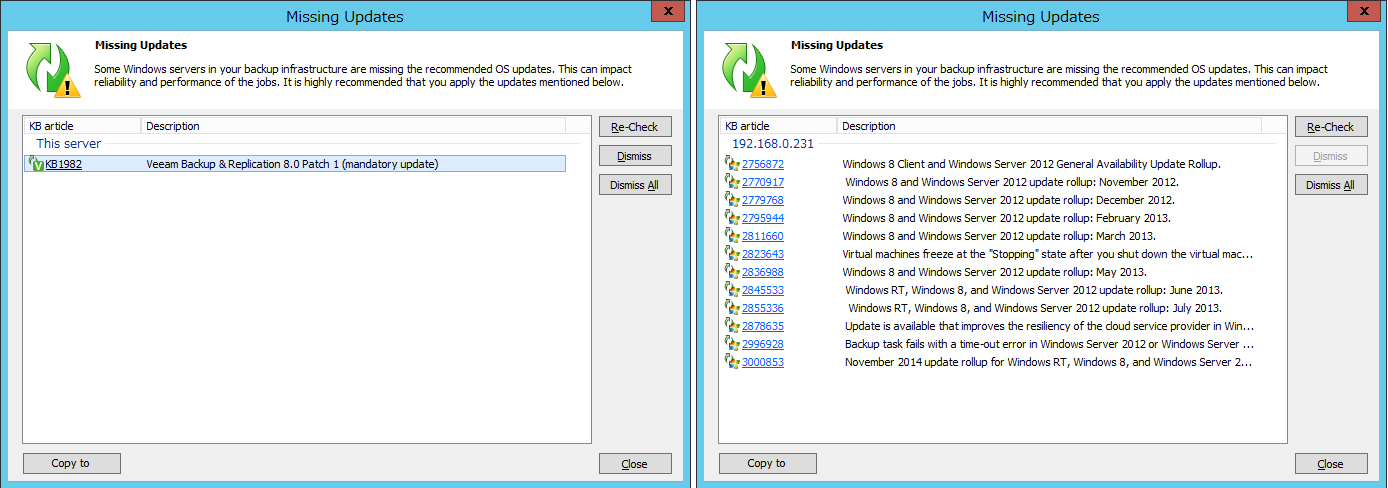Click the update icon beside KB 2770917

[732, 182]
